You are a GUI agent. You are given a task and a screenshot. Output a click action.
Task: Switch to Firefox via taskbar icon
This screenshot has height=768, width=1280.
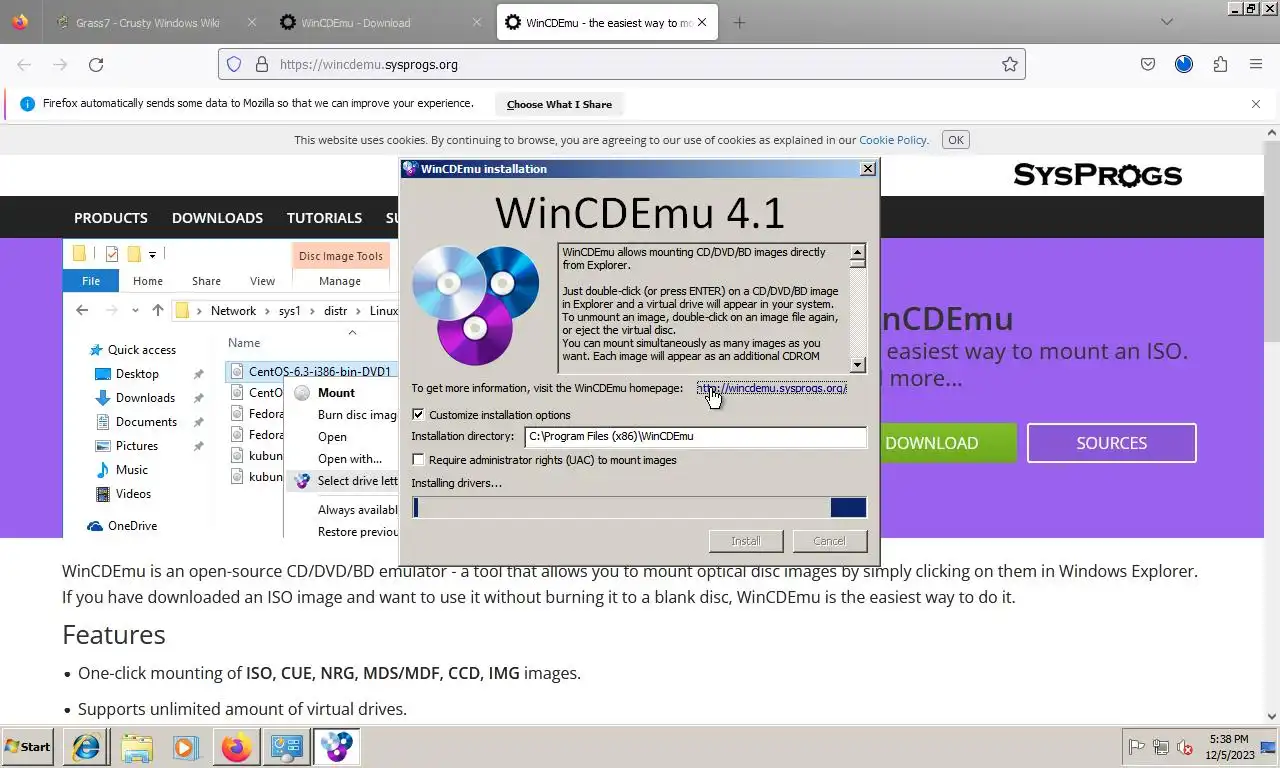point(236,747)
